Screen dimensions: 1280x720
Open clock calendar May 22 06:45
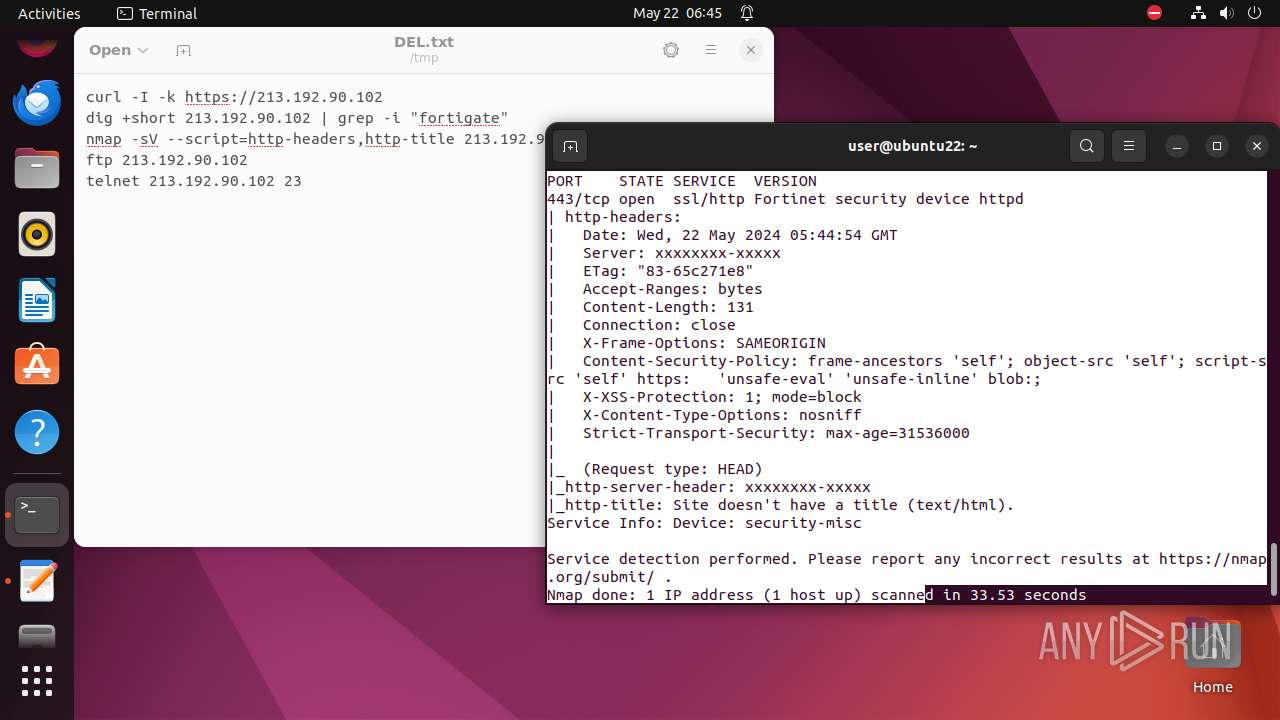(677, 13)
